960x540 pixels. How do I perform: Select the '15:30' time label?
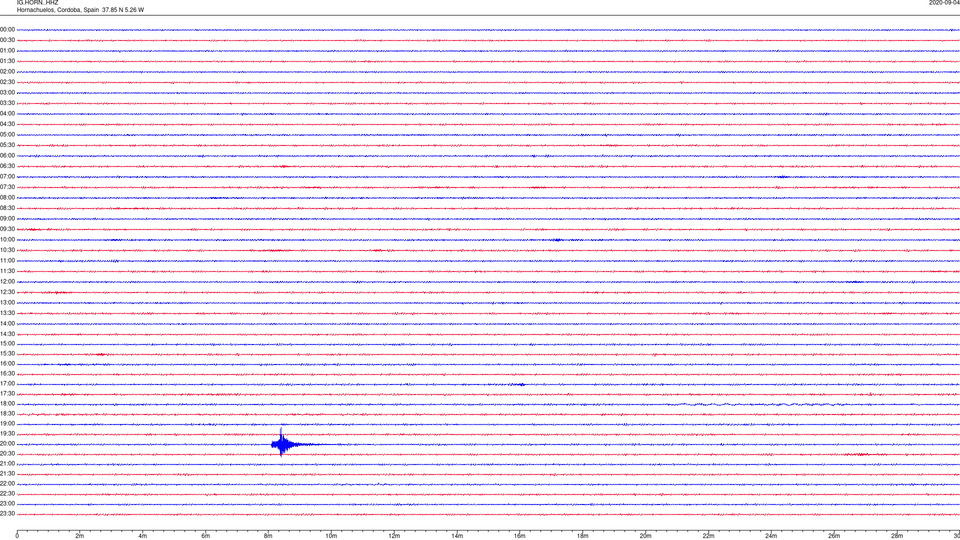[7, 354]
